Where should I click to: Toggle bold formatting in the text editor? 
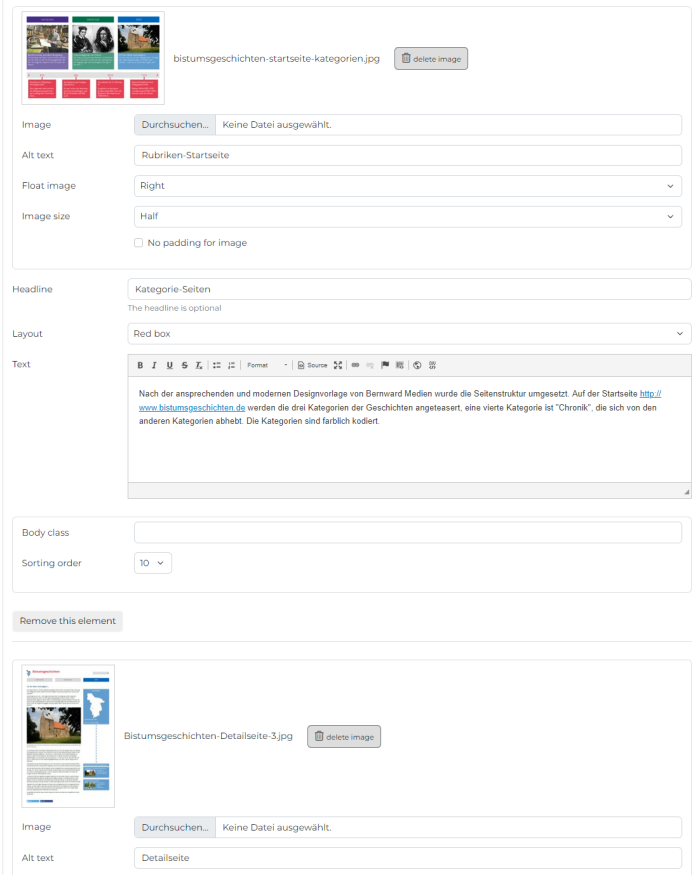pos(140,365)
